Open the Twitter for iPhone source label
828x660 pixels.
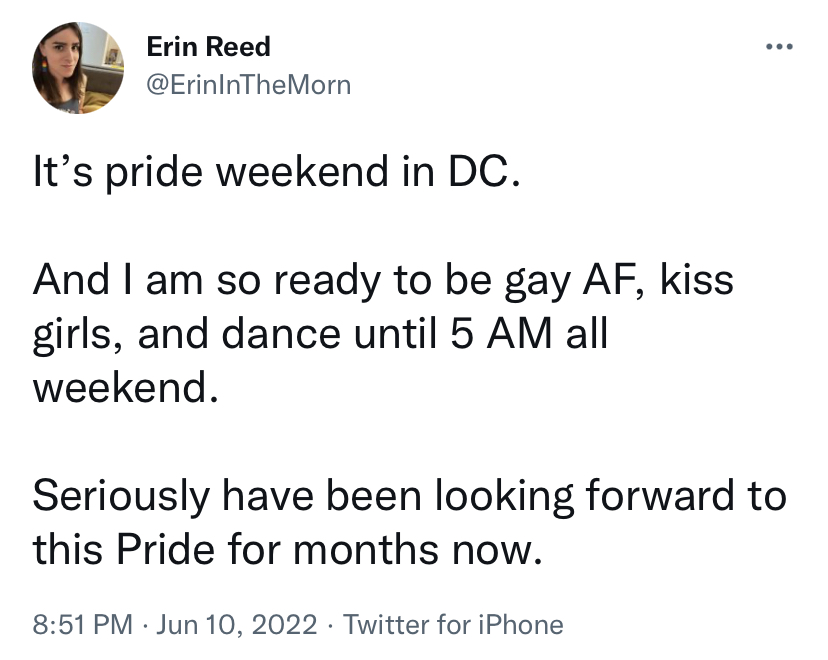[x=453, y=626]
